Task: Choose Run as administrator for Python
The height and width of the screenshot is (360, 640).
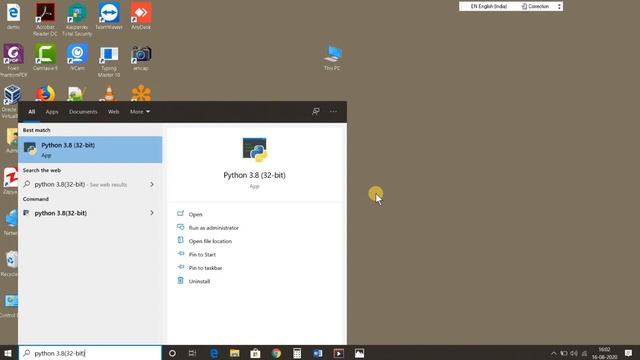Action: (x=213, y=228)
